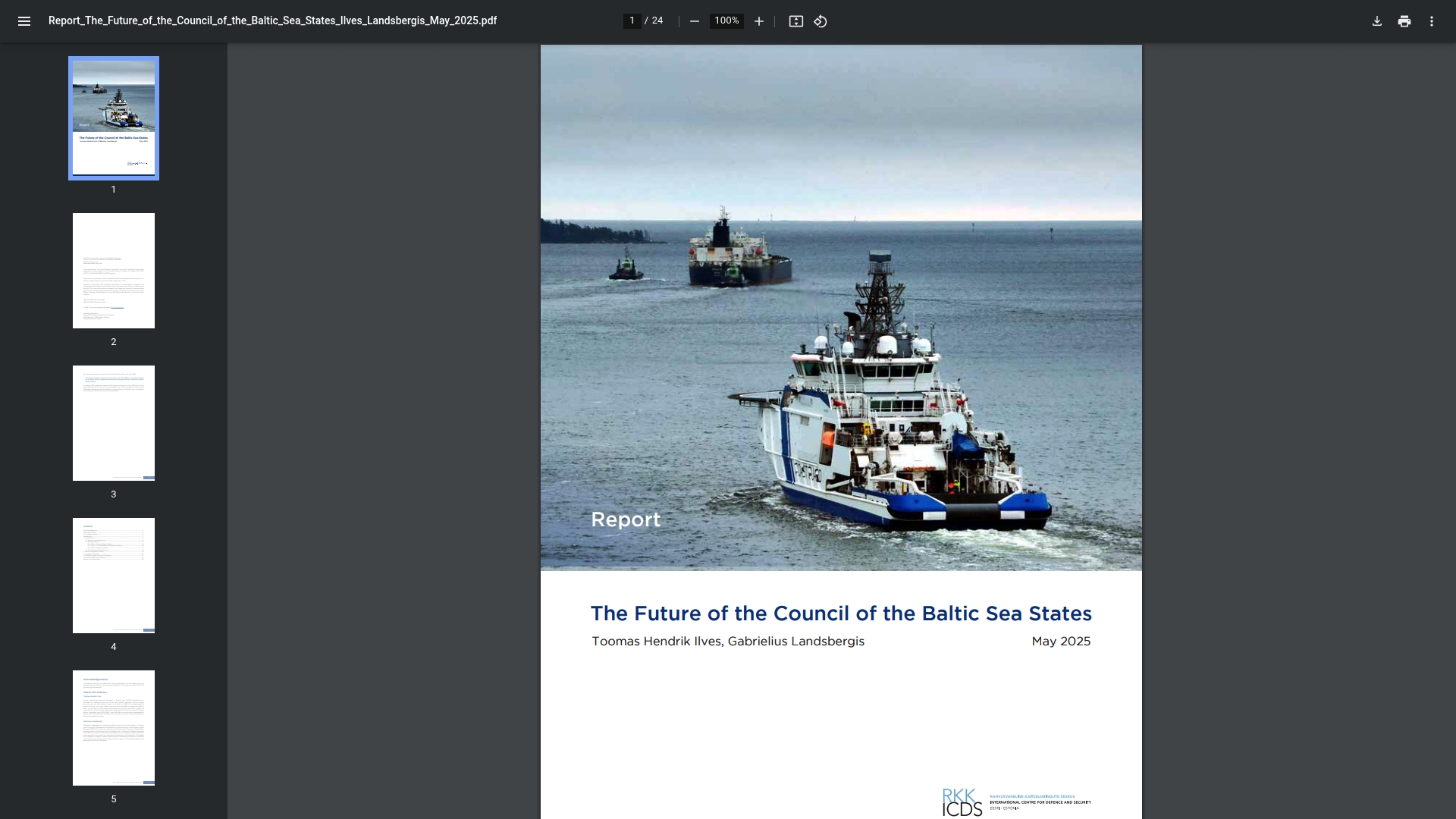Viewport: 1456px width, 819px height.
Task: Click the 100% zoom level field
Action: point(726,20)
